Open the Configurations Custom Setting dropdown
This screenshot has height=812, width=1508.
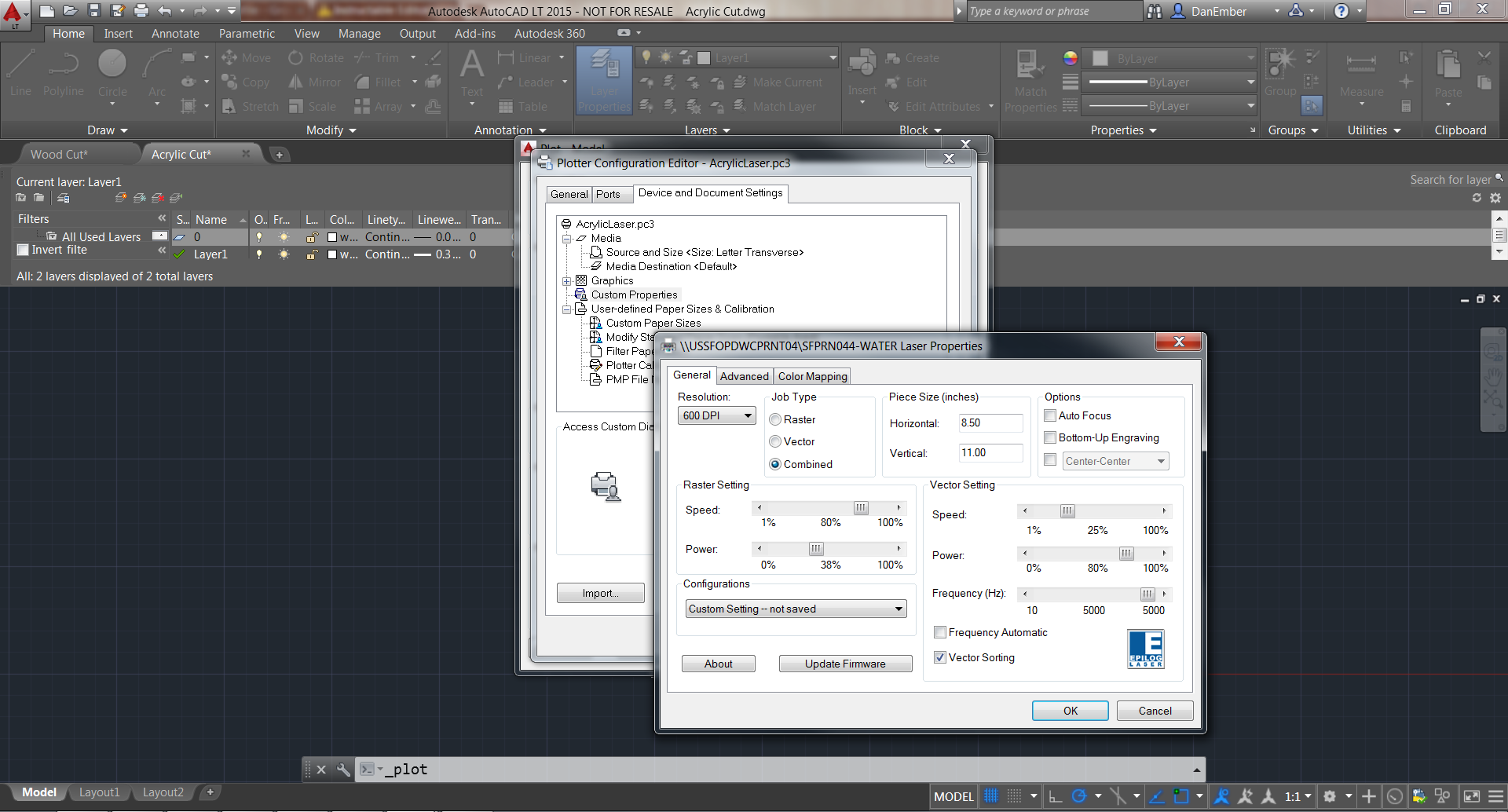(x=796, y=609)
